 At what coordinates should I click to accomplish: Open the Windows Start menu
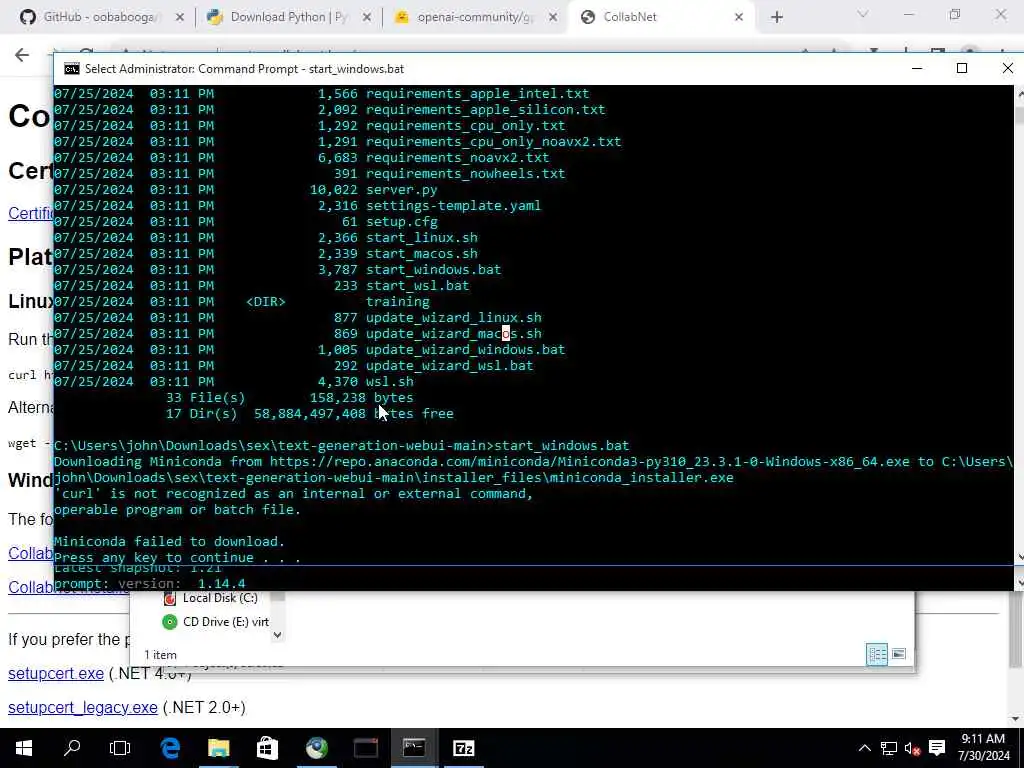24,748
